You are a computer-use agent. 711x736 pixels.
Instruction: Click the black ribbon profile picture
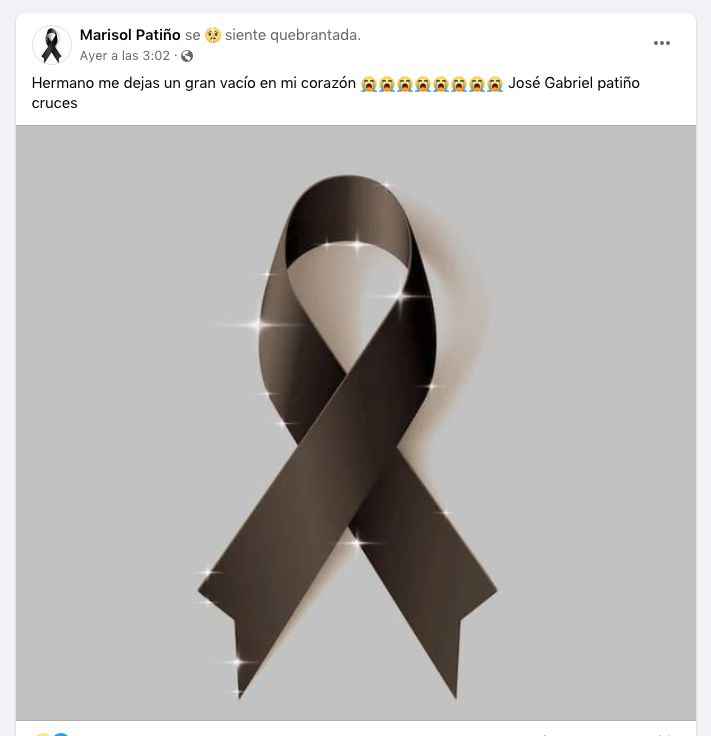[x=52, y=45]
